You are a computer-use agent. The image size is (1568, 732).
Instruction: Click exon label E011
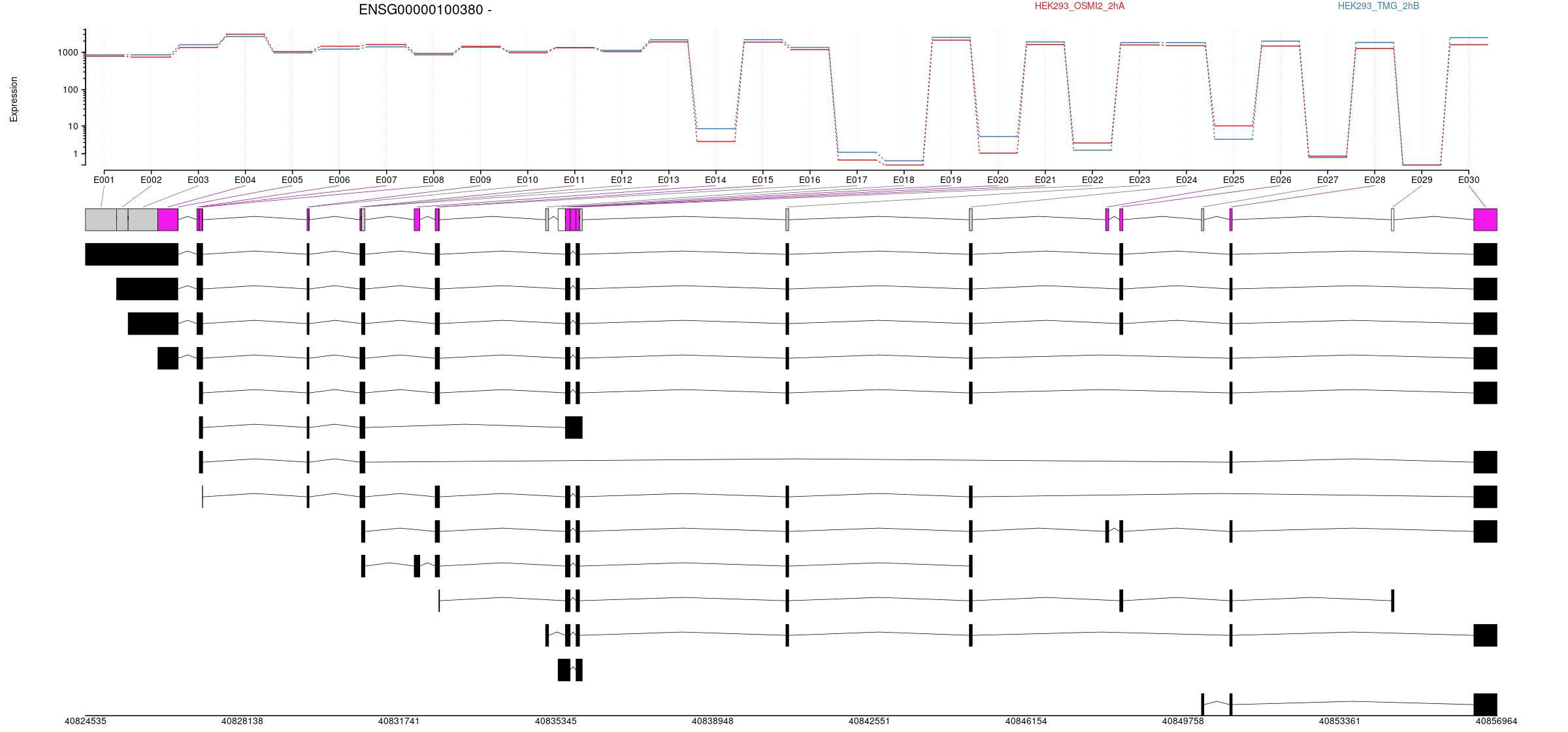pos(574,180)
